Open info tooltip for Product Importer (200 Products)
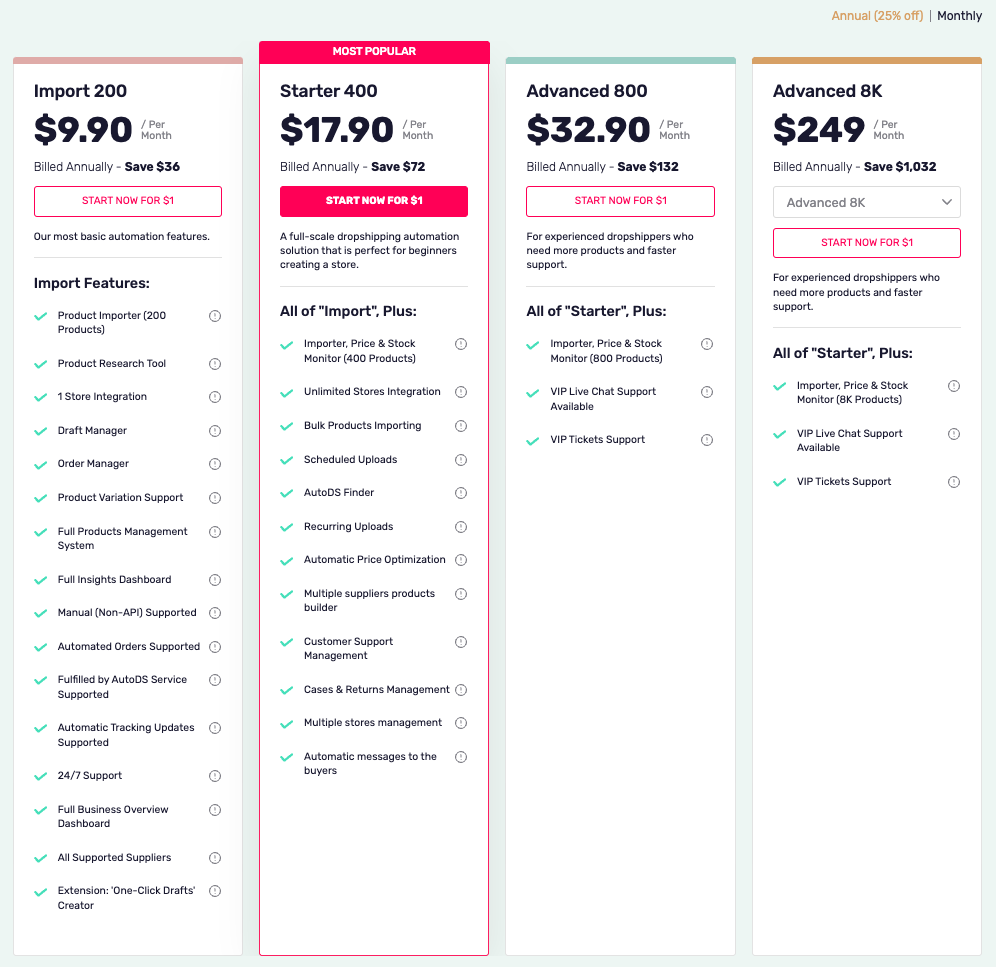The width and height of the screenshot is (996, 967). (215, 316)
